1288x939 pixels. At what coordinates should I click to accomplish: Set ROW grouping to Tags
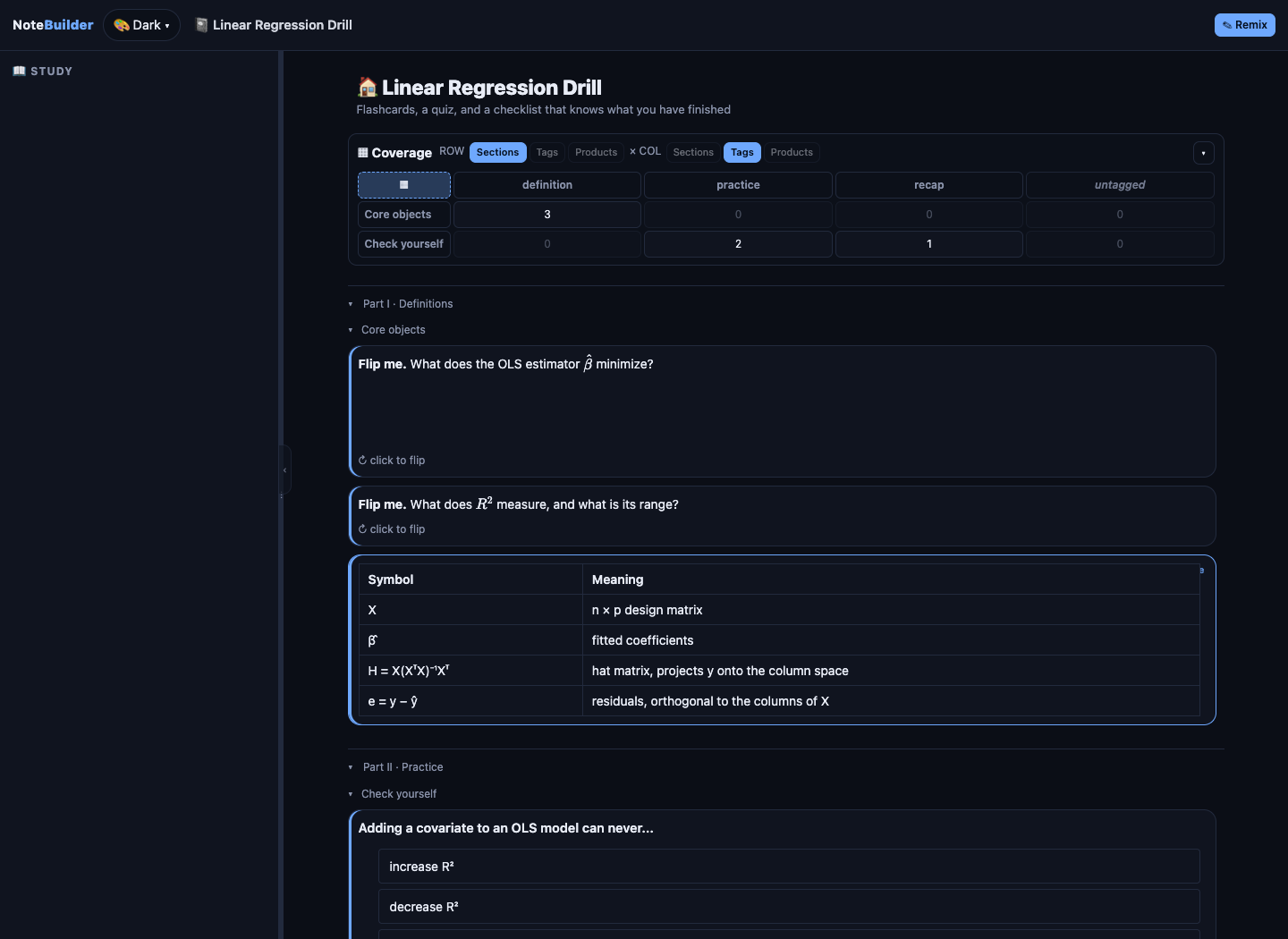pyautogui.click(x=547, y=152)
